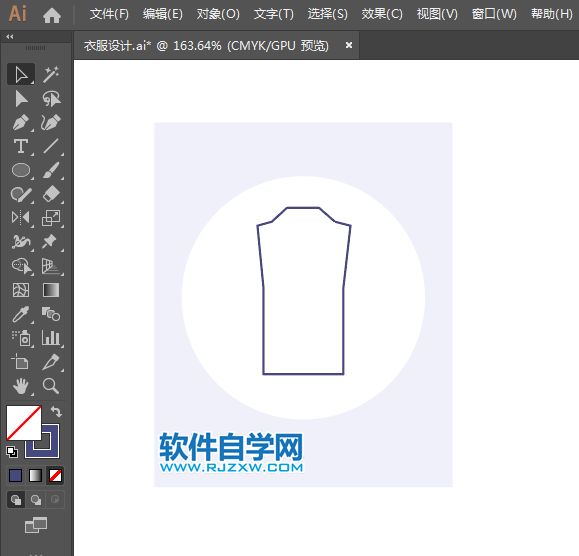Open the 效果(C) menu
Viewport: 579px width, 556px height.
(x=382, y=14)
